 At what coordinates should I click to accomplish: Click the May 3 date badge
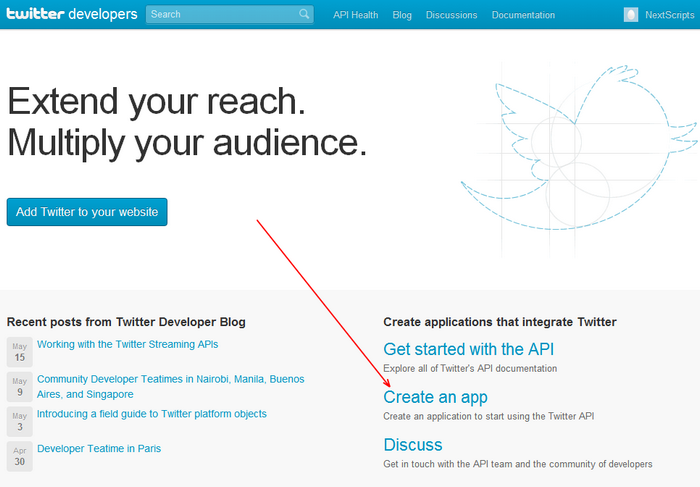click(x=20, y=422)
